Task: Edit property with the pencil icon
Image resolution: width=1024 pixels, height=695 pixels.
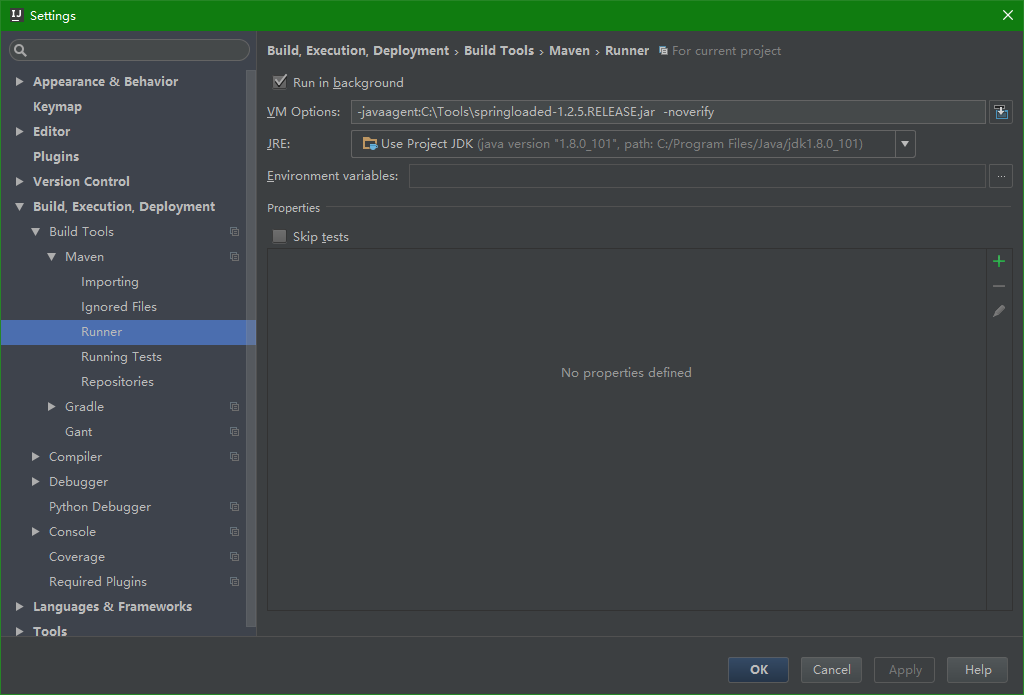Action: [999, 311]
